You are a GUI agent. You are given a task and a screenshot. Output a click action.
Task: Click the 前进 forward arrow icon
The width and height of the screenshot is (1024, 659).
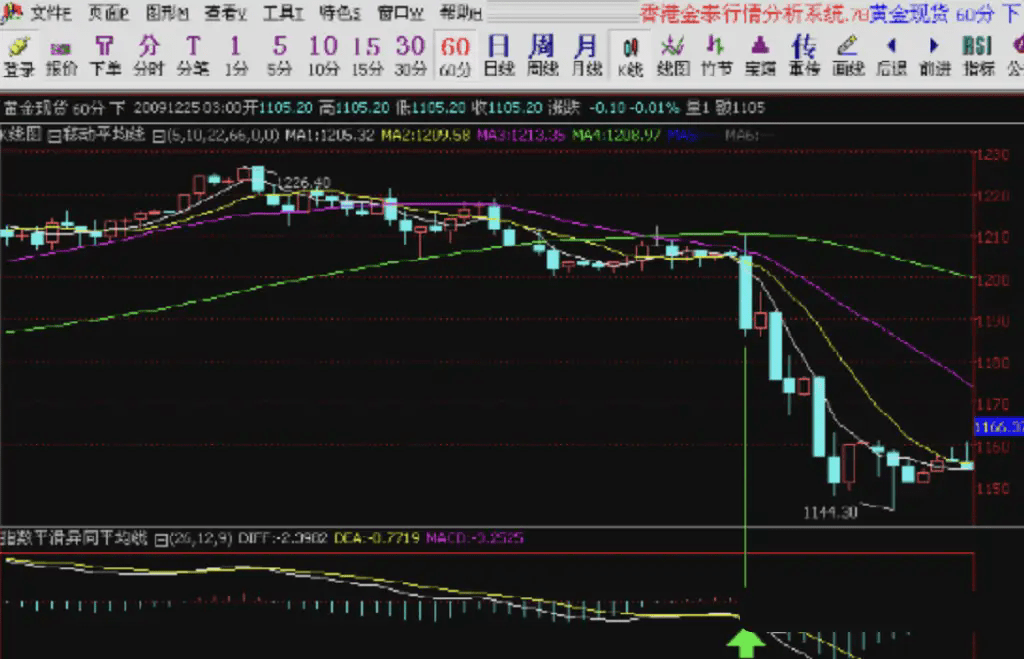coord(935,56)
